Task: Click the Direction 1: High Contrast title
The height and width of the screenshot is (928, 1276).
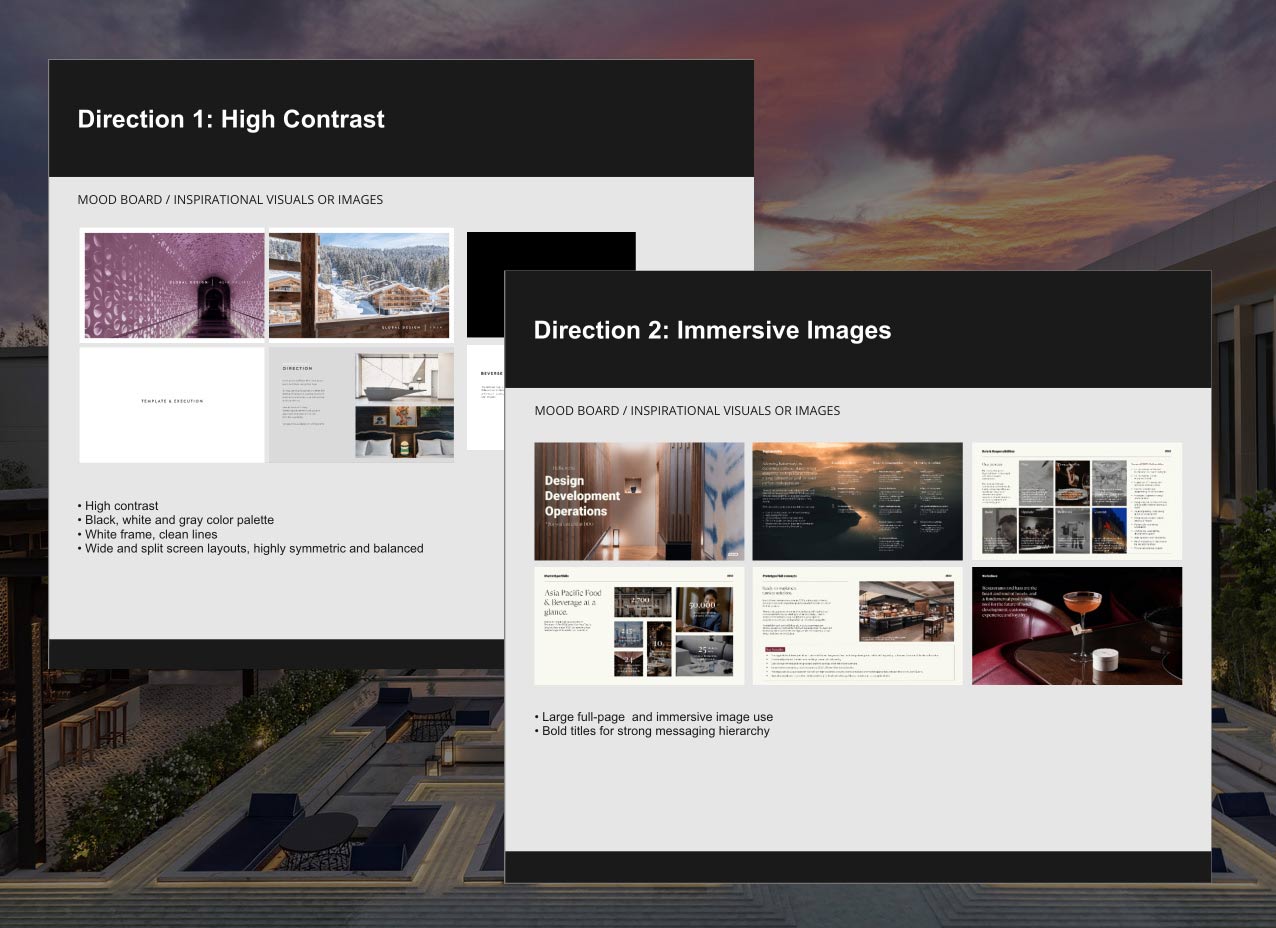Action: point(231,119)
